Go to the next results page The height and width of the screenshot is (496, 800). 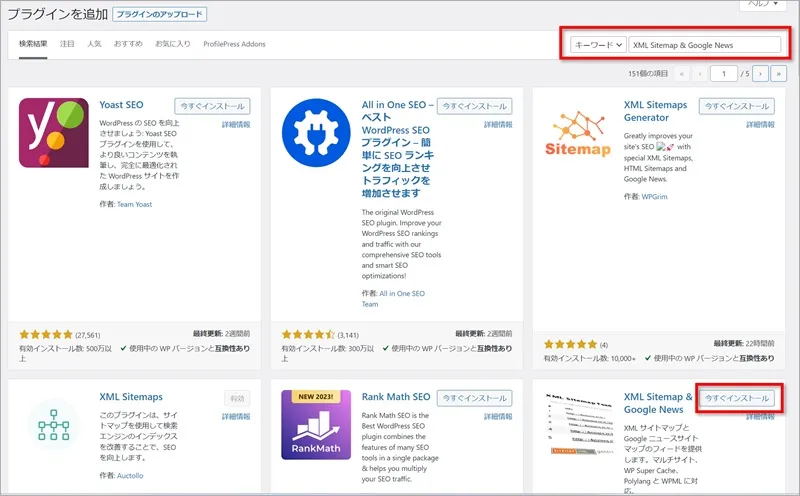click(x=760, y=73)
